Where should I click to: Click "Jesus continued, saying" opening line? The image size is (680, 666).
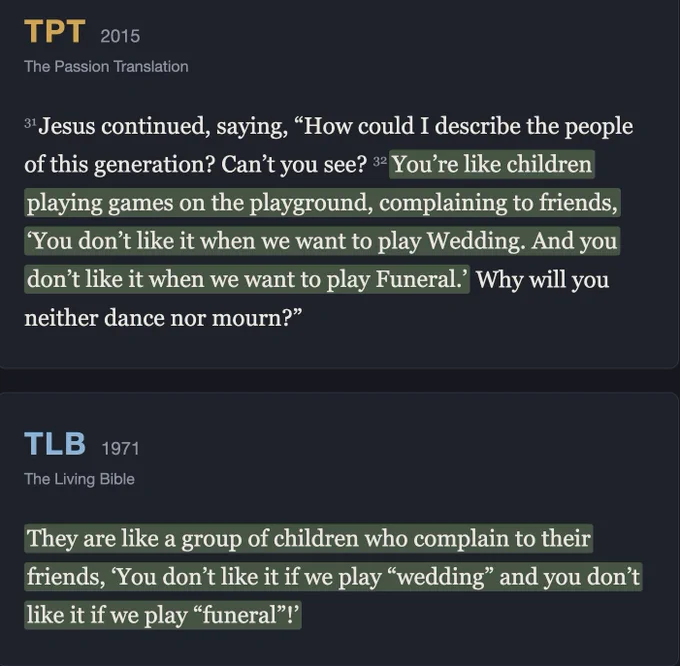163,126
